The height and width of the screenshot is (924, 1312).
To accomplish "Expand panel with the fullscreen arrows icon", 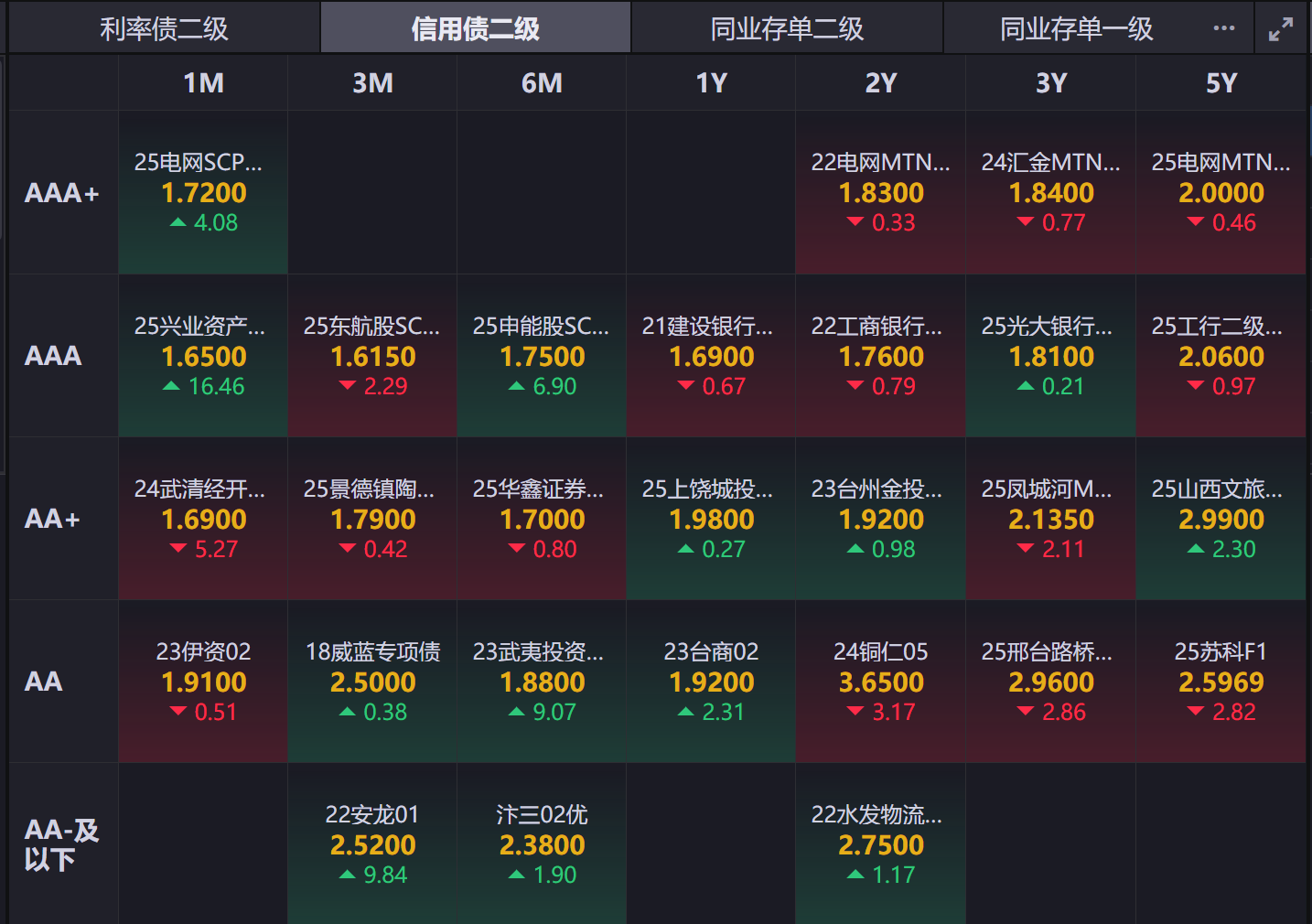I will point(1281,29).
